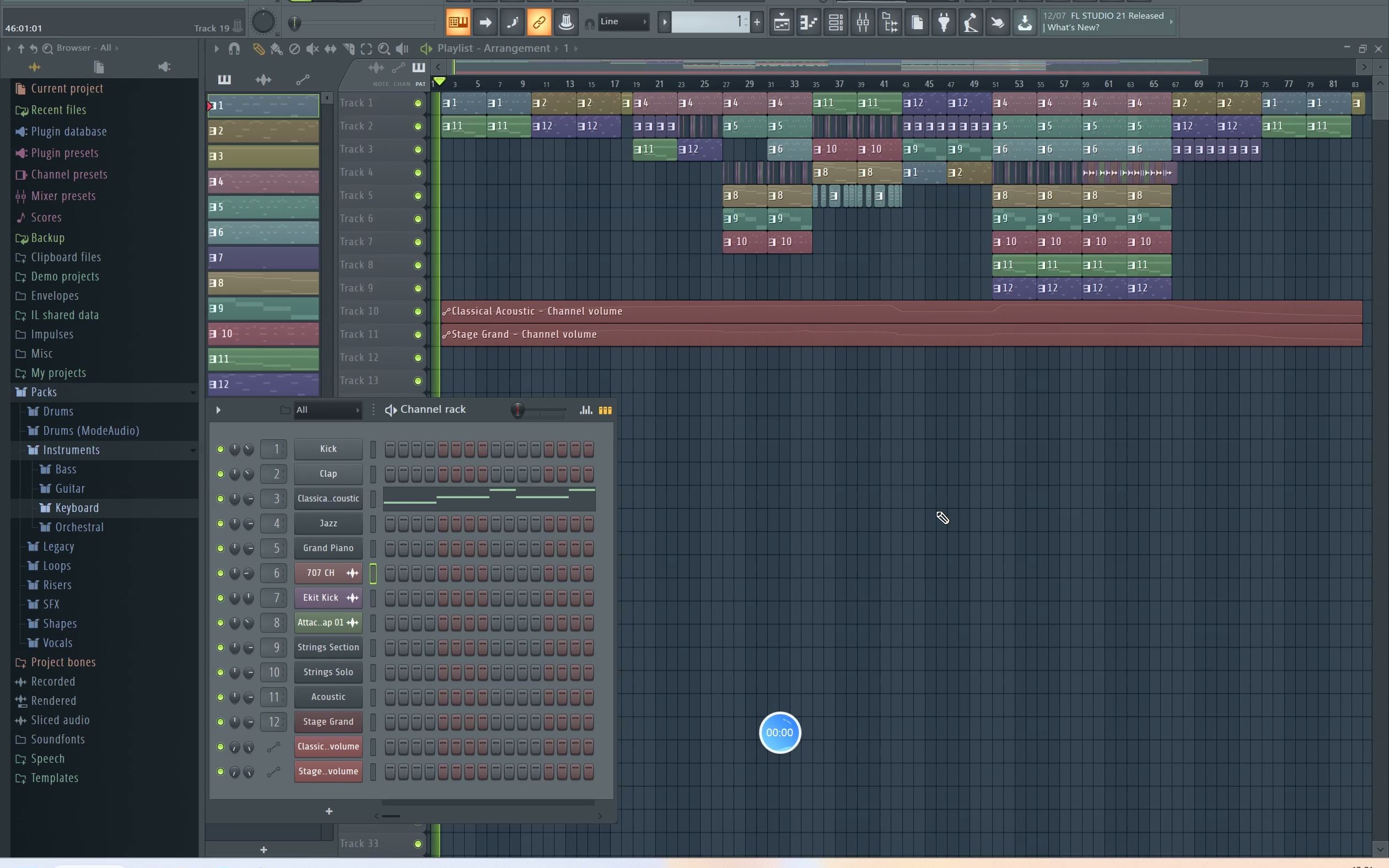Open the Channel rack view button
Viewport: 1389px width, 868px height.
click(x=836, y=23)
